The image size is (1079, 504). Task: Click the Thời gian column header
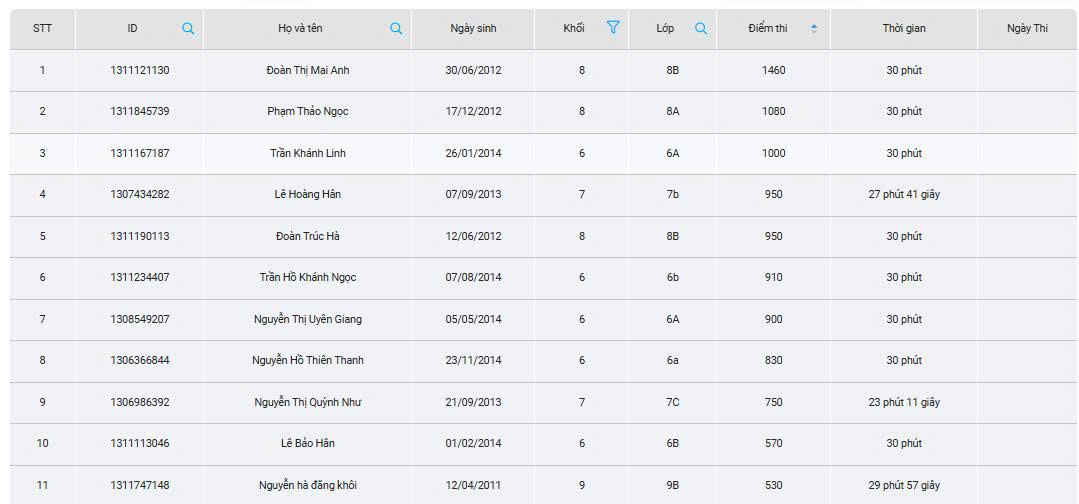[903, 29]
